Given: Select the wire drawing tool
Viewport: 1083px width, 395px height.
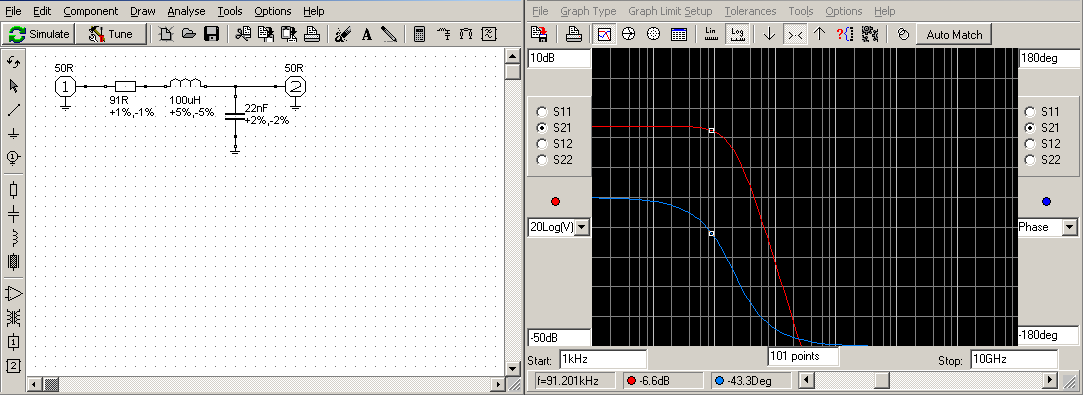Looking at the screenshot, I should tap(13, 110).
